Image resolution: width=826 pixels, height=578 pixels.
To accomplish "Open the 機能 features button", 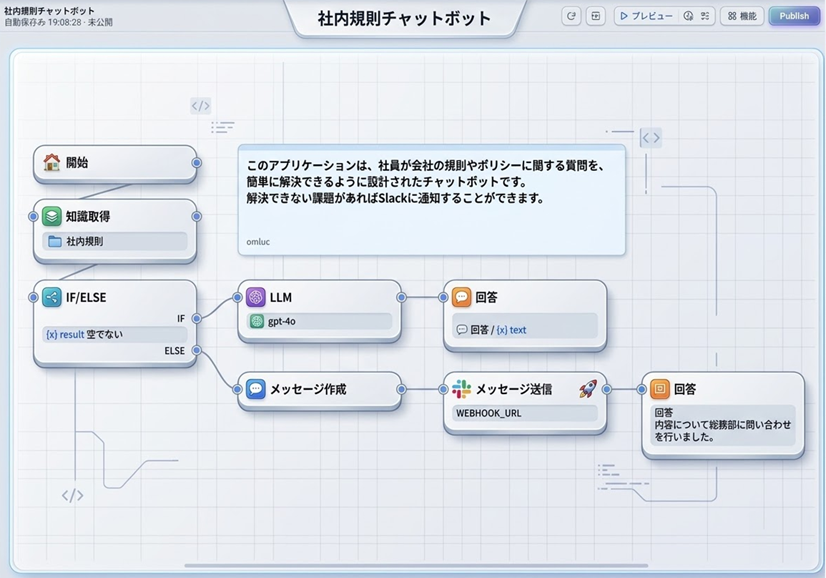I will (x=742, y=16).
